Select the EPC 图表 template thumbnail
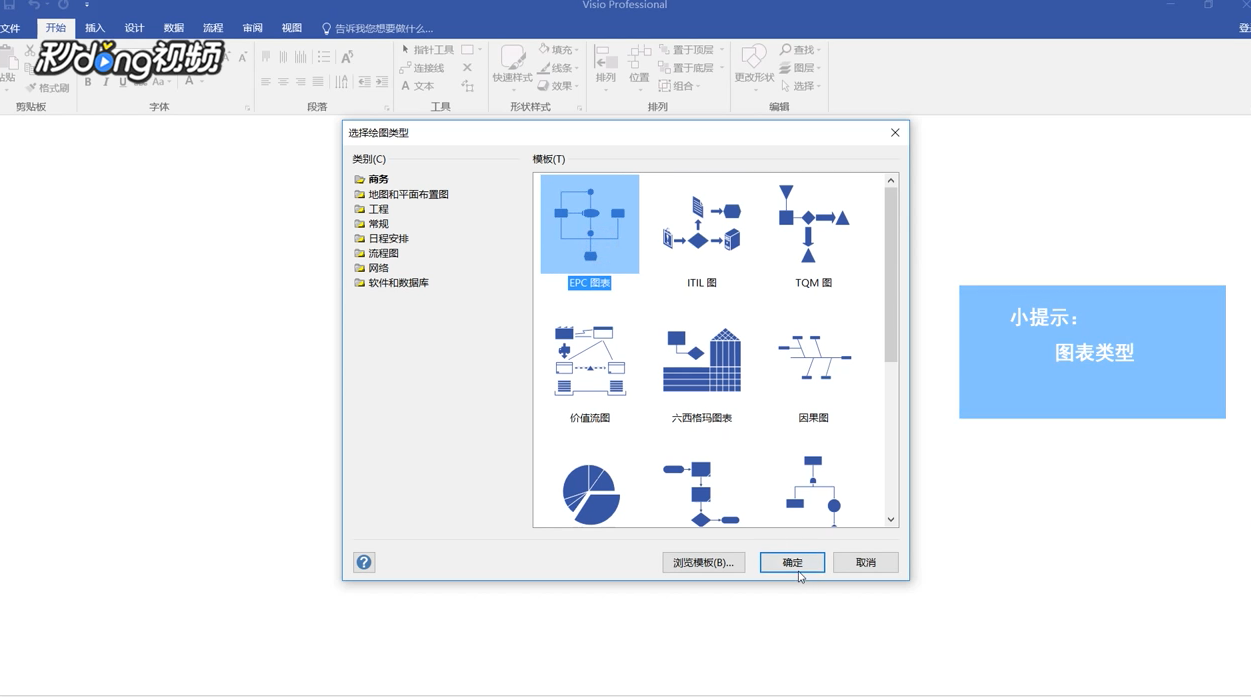This screenshot has height=697, width=1251. pos(590,225)
